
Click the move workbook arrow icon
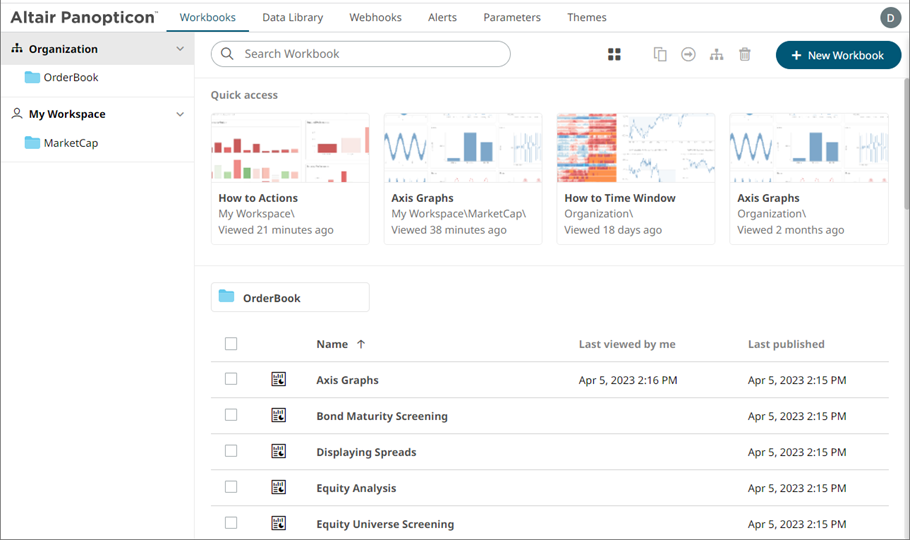pyautogui.click(x=688, y=55)
